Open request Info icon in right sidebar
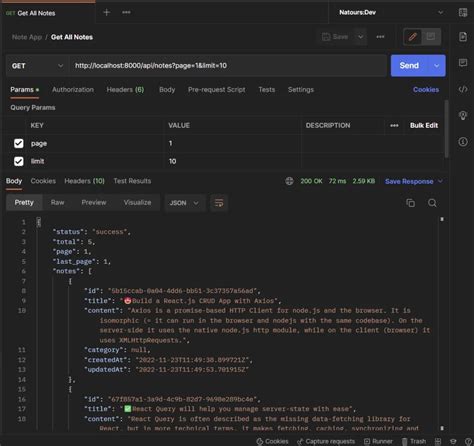This screenshot has width=474, height=446. click(463, 142)
